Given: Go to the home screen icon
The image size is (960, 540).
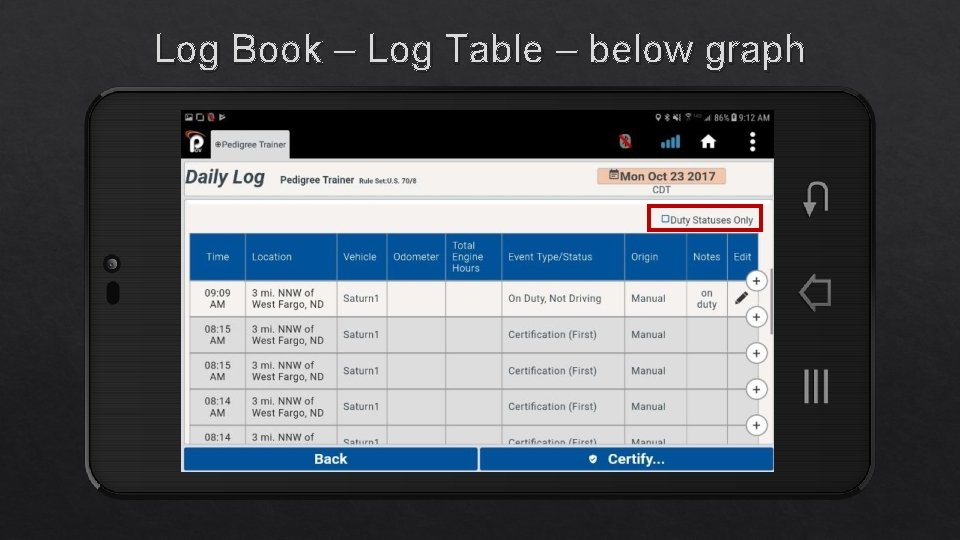Looking at the screenshot, I should tap(708, 142).
